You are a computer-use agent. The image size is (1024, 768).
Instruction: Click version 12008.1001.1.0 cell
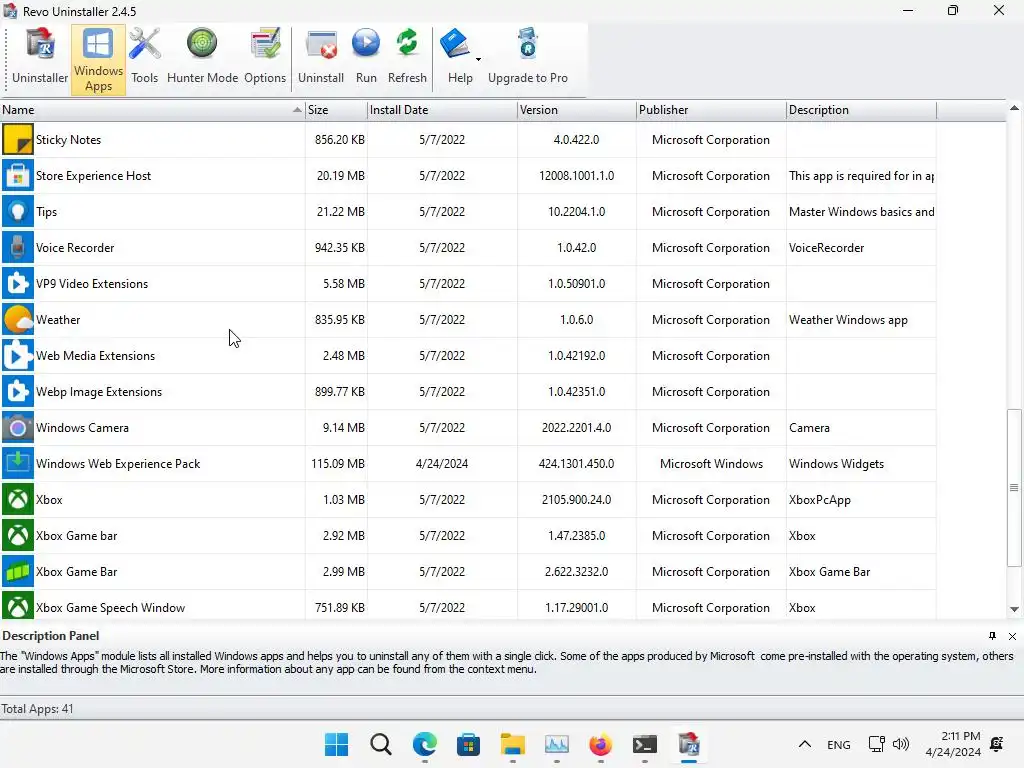pos(577,176)
